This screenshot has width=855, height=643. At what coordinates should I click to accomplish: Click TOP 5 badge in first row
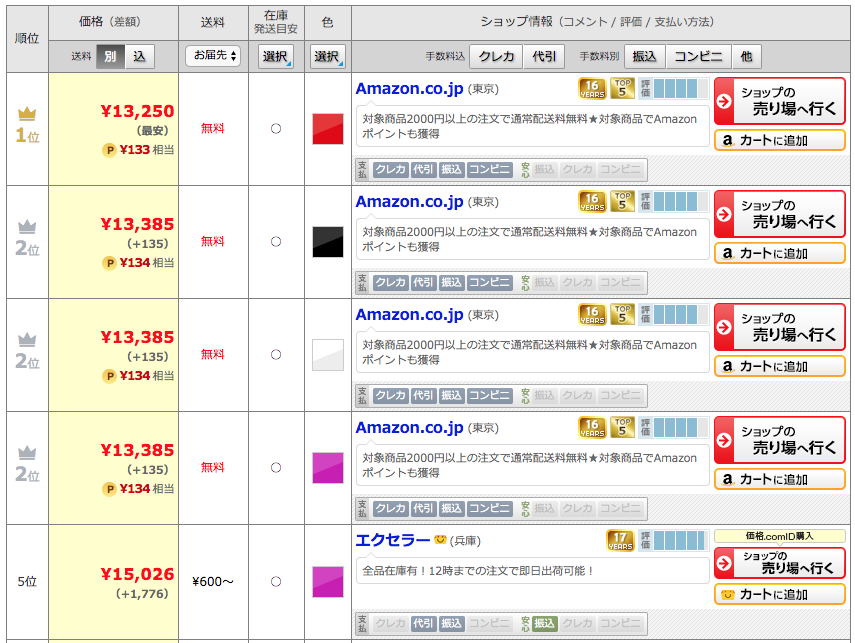point(622,88)
